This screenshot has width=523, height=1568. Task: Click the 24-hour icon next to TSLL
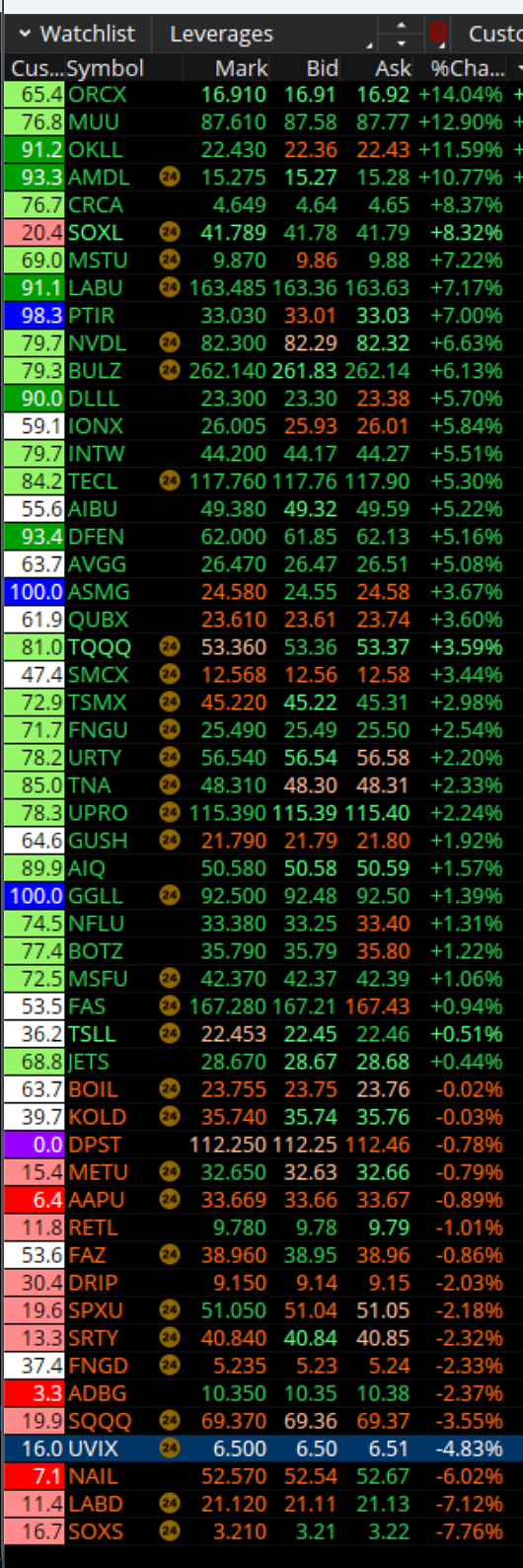(170, 1034)
